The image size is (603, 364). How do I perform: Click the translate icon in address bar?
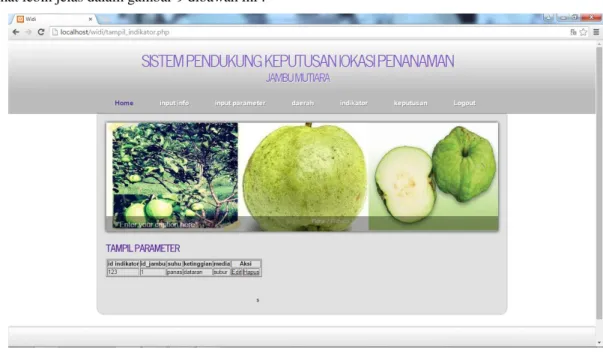573,32
